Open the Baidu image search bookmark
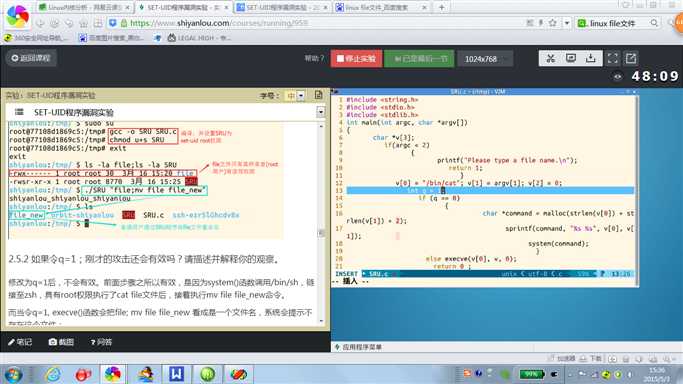The width and height of the screenshot is (683, 384). click(x=111, y=38)
